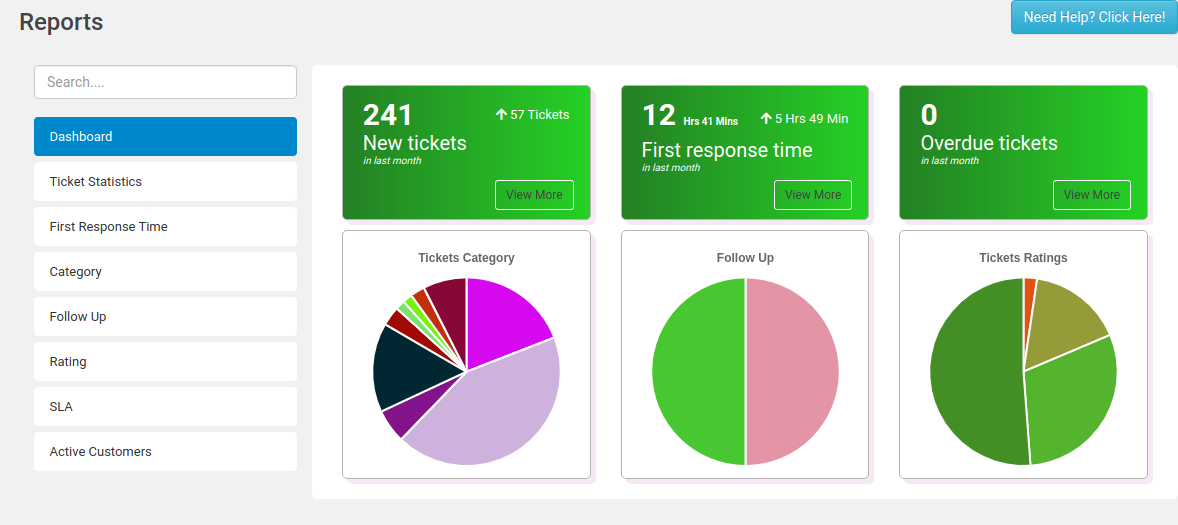Open the SLA report

(x=165, y=407)
